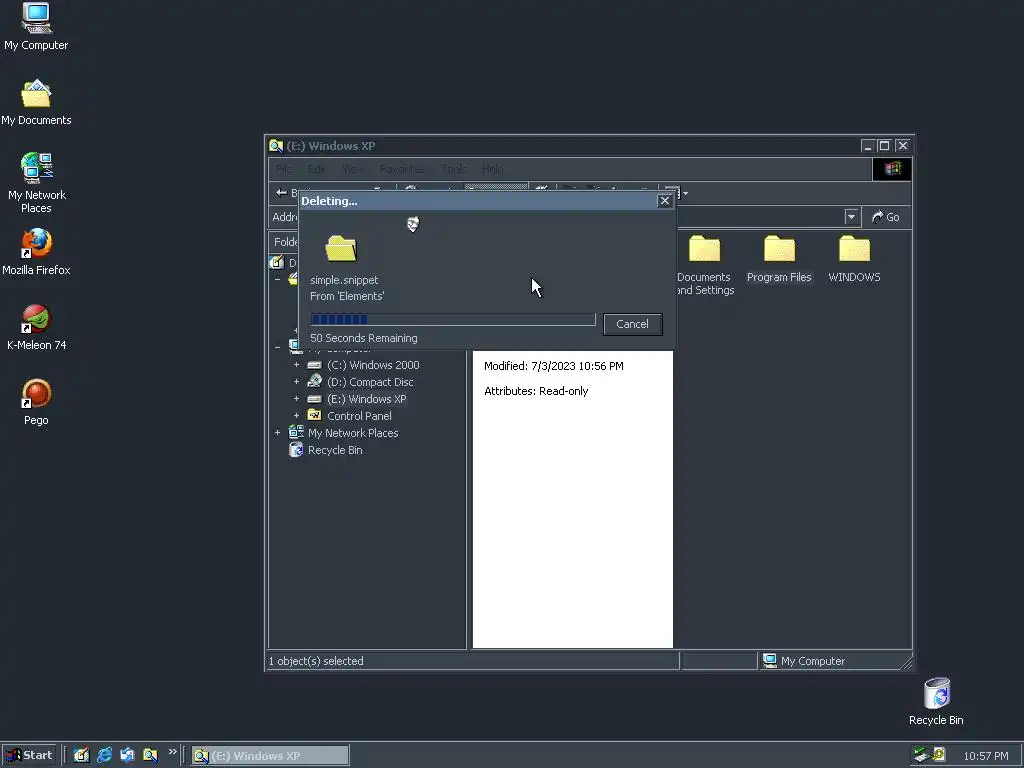Click the Windows logo throbber icon
The image size is (1024, 768).
[x=892, y=169]
